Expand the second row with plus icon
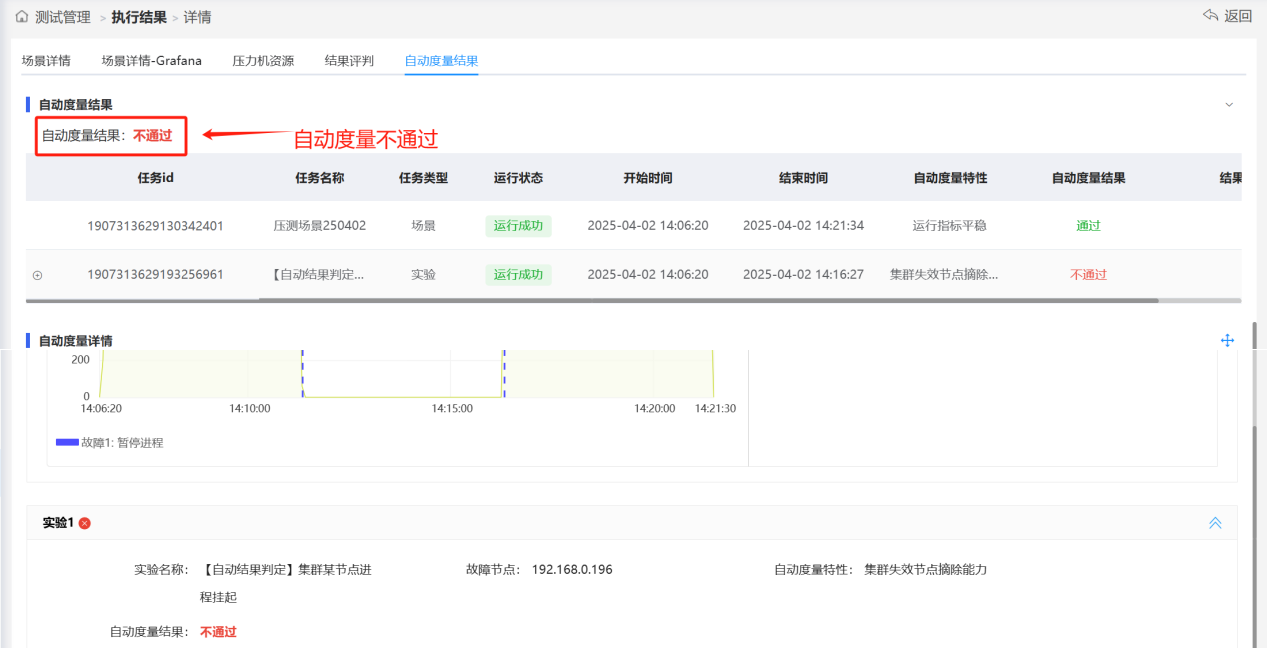The width and height of the screenshot is (1267, 655). 38,275
